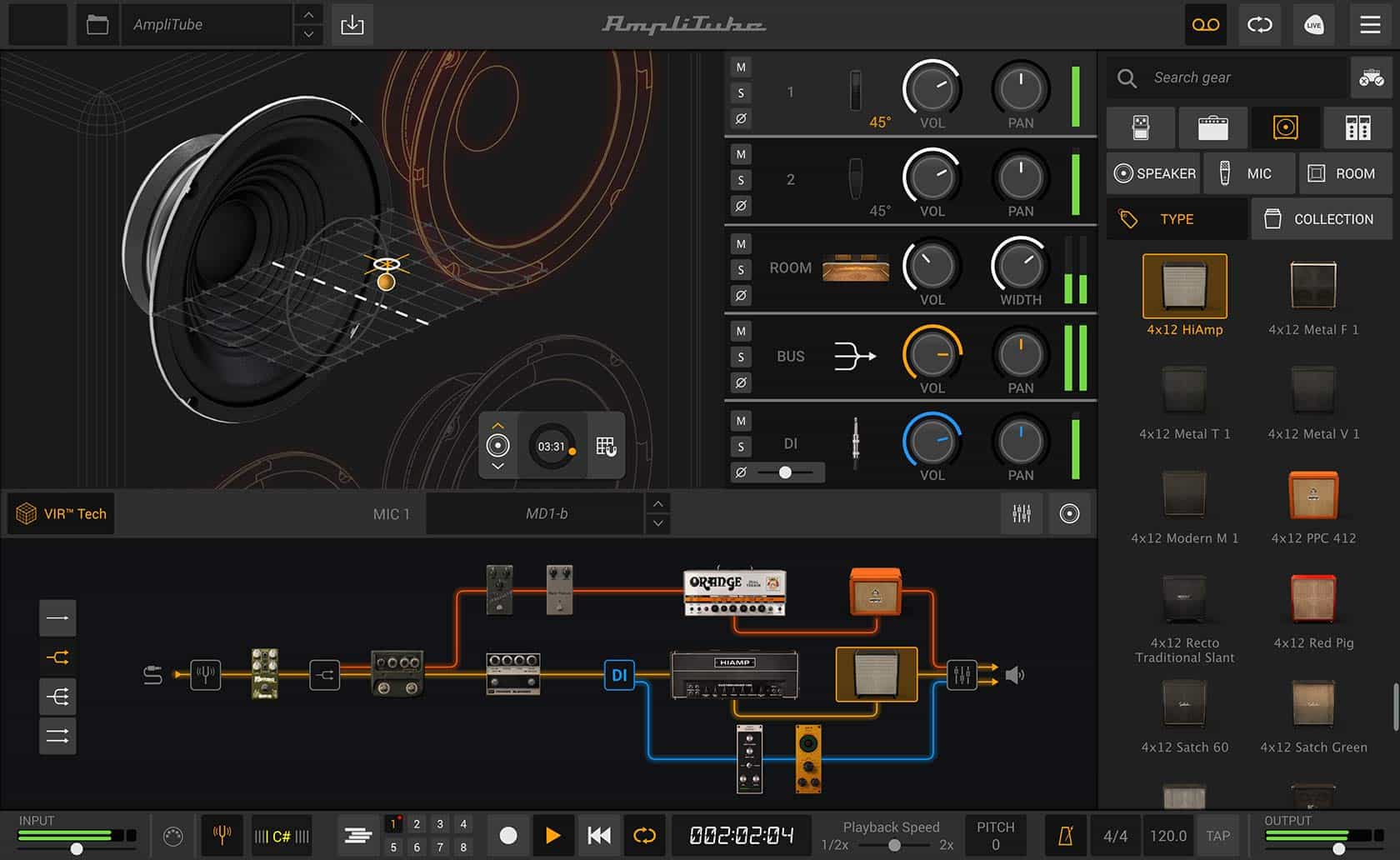Click the AmpliTube preset stepper arrows

(307, 24)
